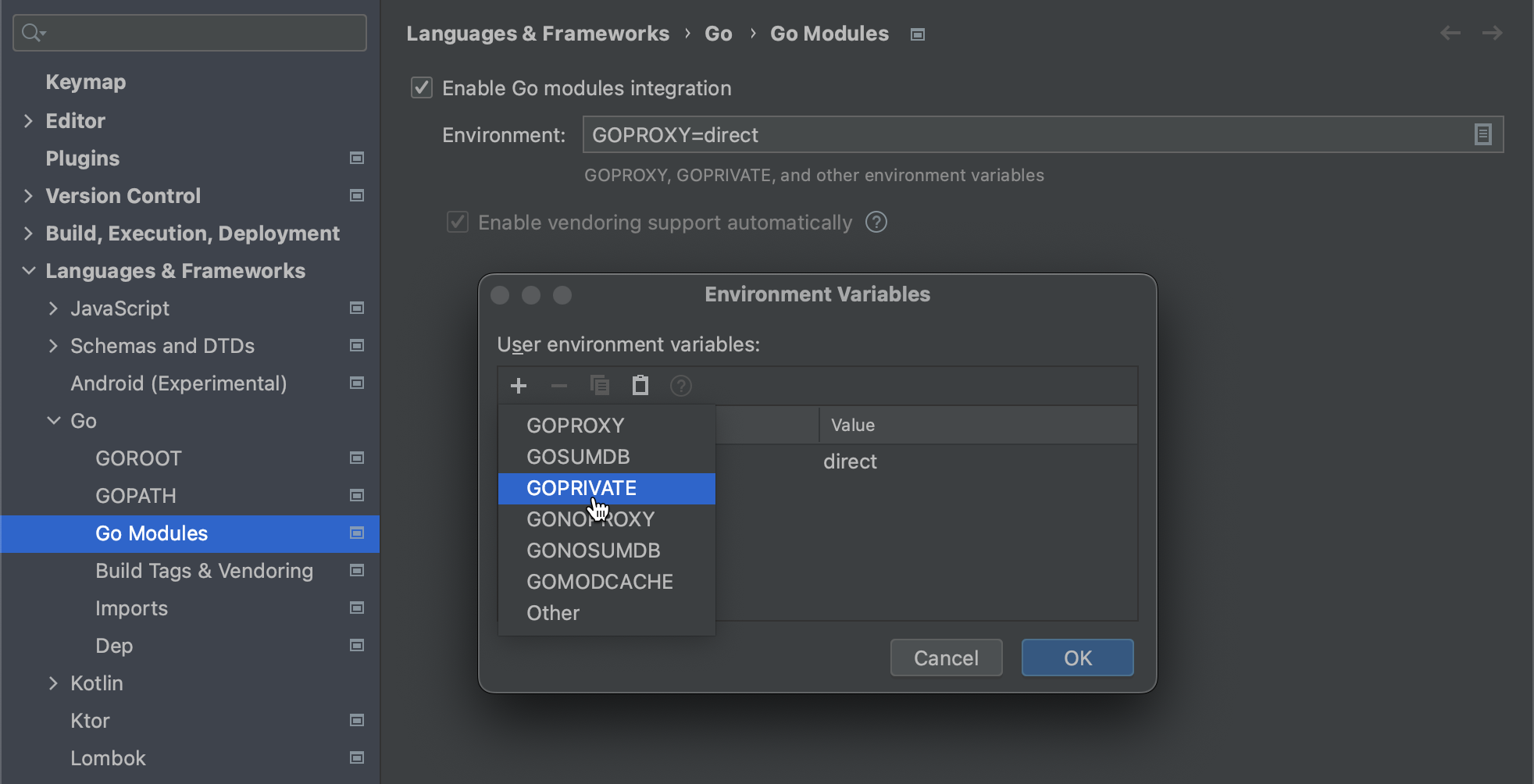1534x784 pixels.
Task: Select GOPRIVATE from the suggestion list
Action: point(582,488)
